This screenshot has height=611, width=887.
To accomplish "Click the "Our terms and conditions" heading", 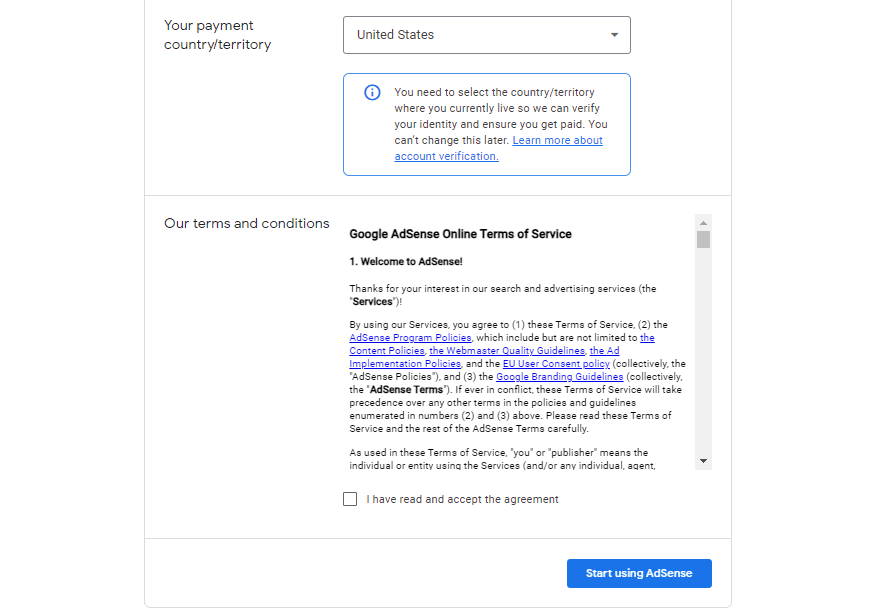I will tap(247, 223).
